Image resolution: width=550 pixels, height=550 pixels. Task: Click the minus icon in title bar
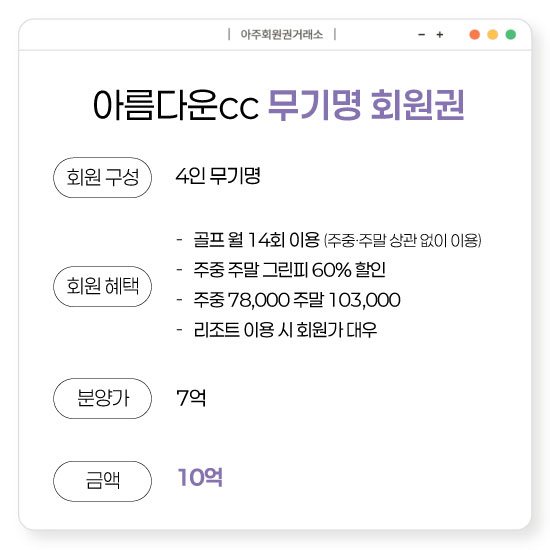click(422, 35)
